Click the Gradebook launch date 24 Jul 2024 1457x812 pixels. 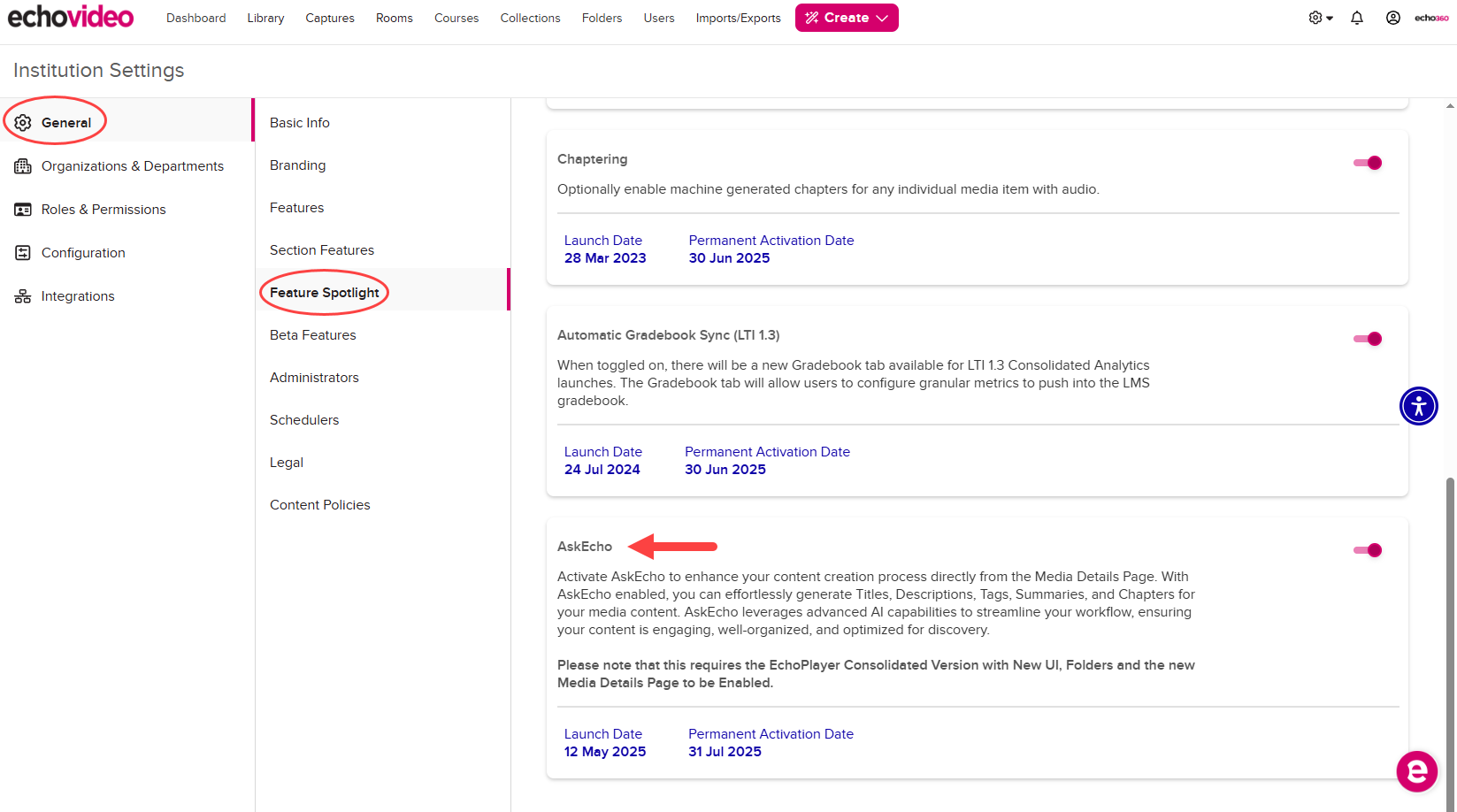tap(602, 470)
